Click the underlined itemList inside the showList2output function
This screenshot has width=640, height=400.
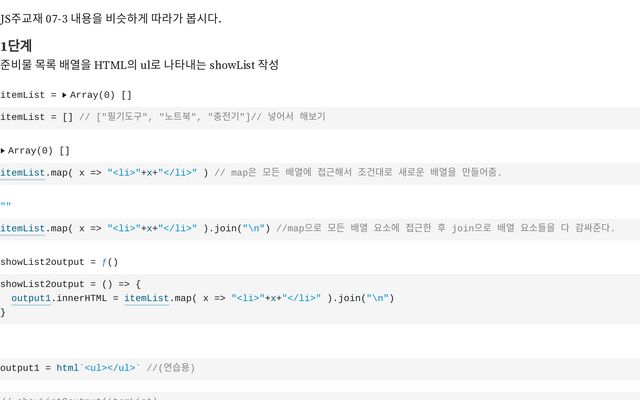(146, 298)
